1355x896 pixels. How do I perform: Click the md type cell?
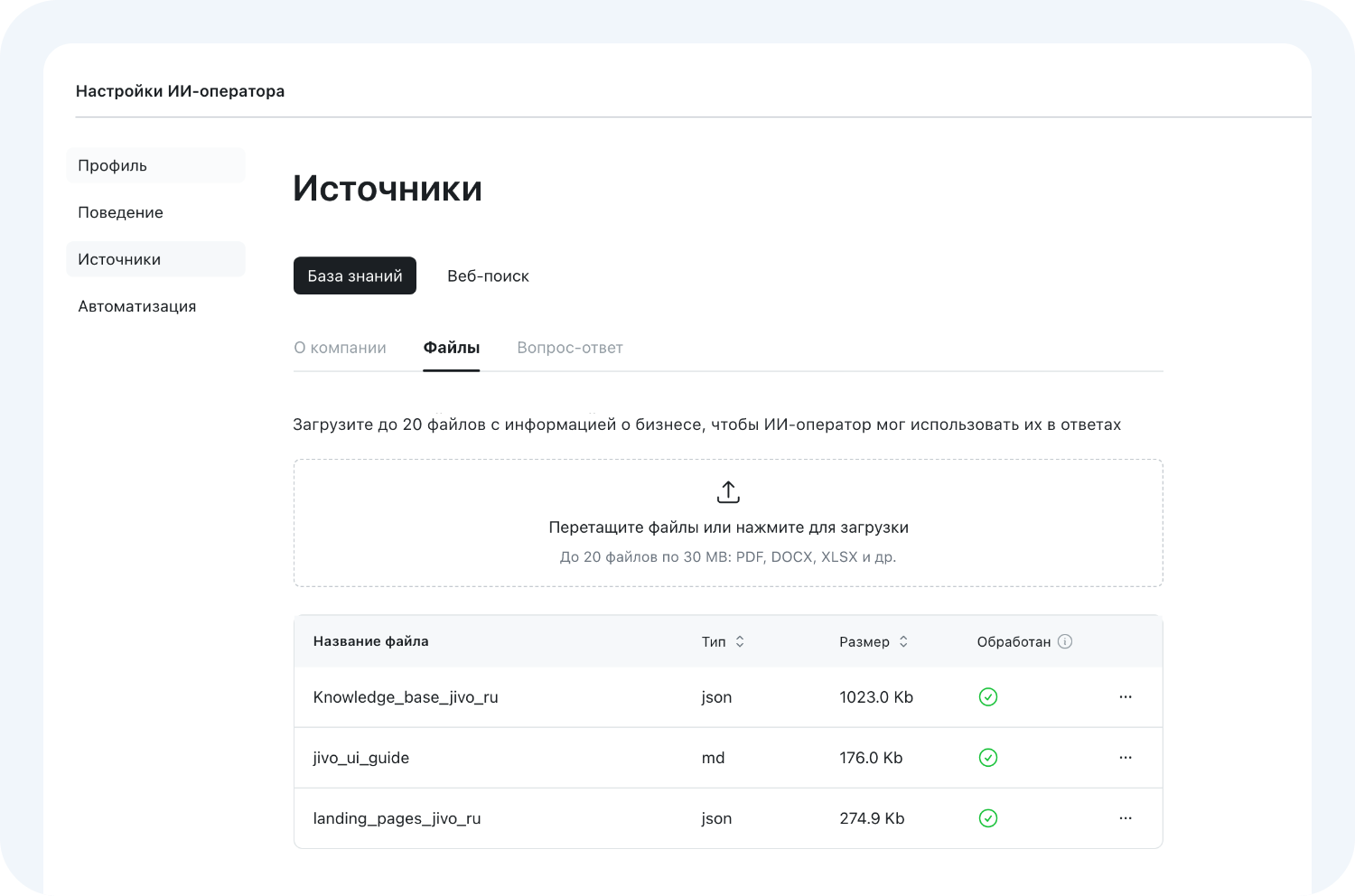(713, 758)
